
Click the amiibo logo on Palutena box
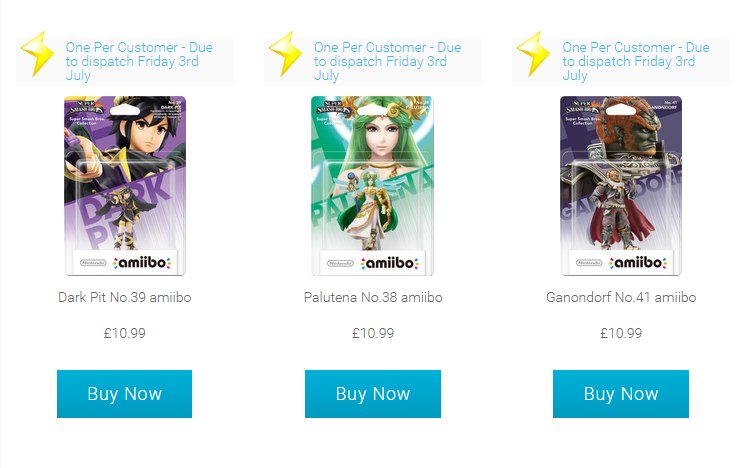pyautogui.click(x=390, y=263)
